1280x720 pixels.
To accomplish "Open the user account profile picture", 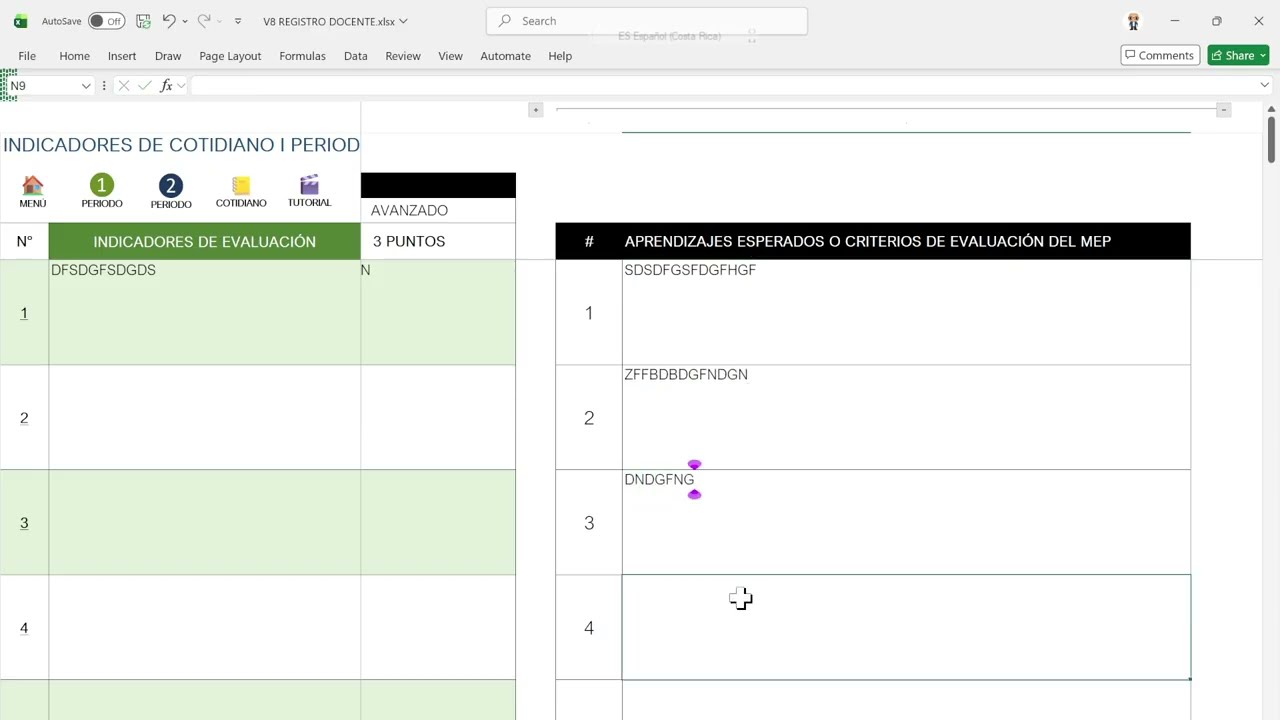I will coord(1133,21).
